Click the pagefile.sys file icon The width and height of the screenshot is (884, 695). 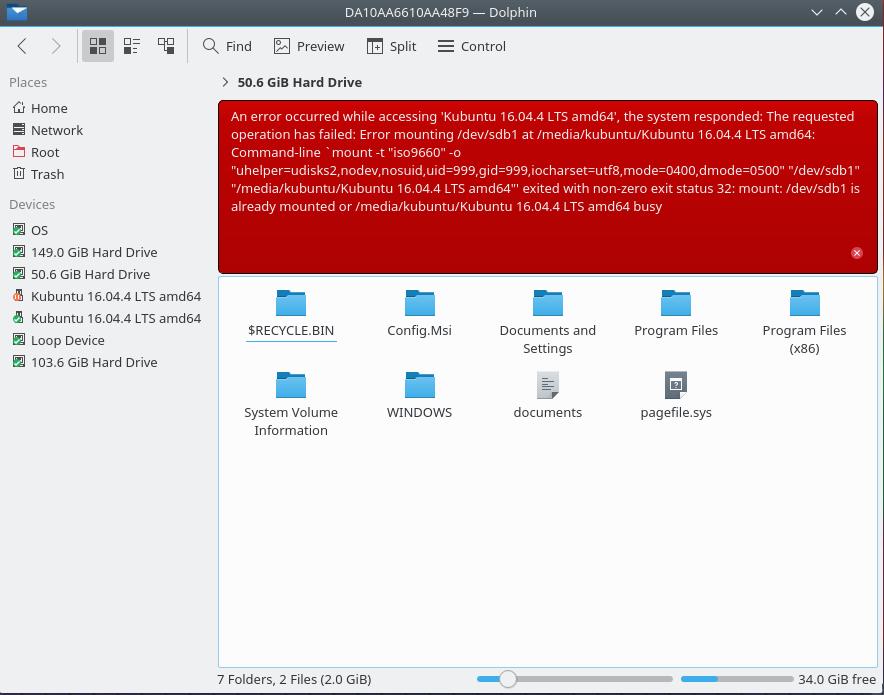pos(676,385)
